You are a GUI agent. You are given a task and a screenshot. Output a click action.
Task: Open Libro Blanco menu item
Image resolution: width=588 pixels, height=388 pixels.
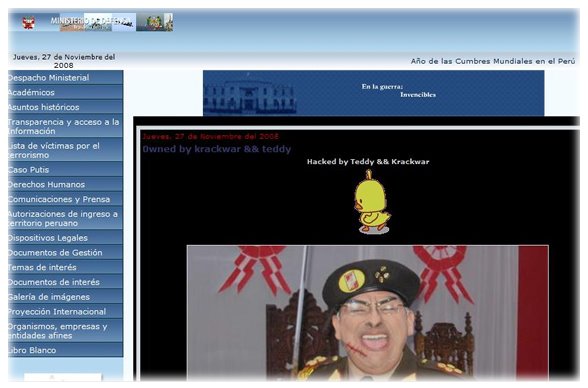[x=66, y=350]
